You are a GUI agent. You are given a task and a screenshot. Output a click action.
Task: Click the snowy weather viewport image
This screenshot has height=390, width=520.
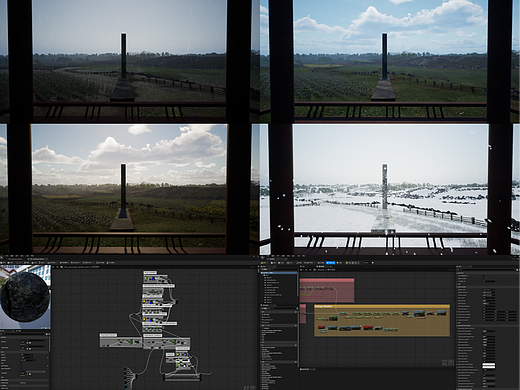pos(390,189)
